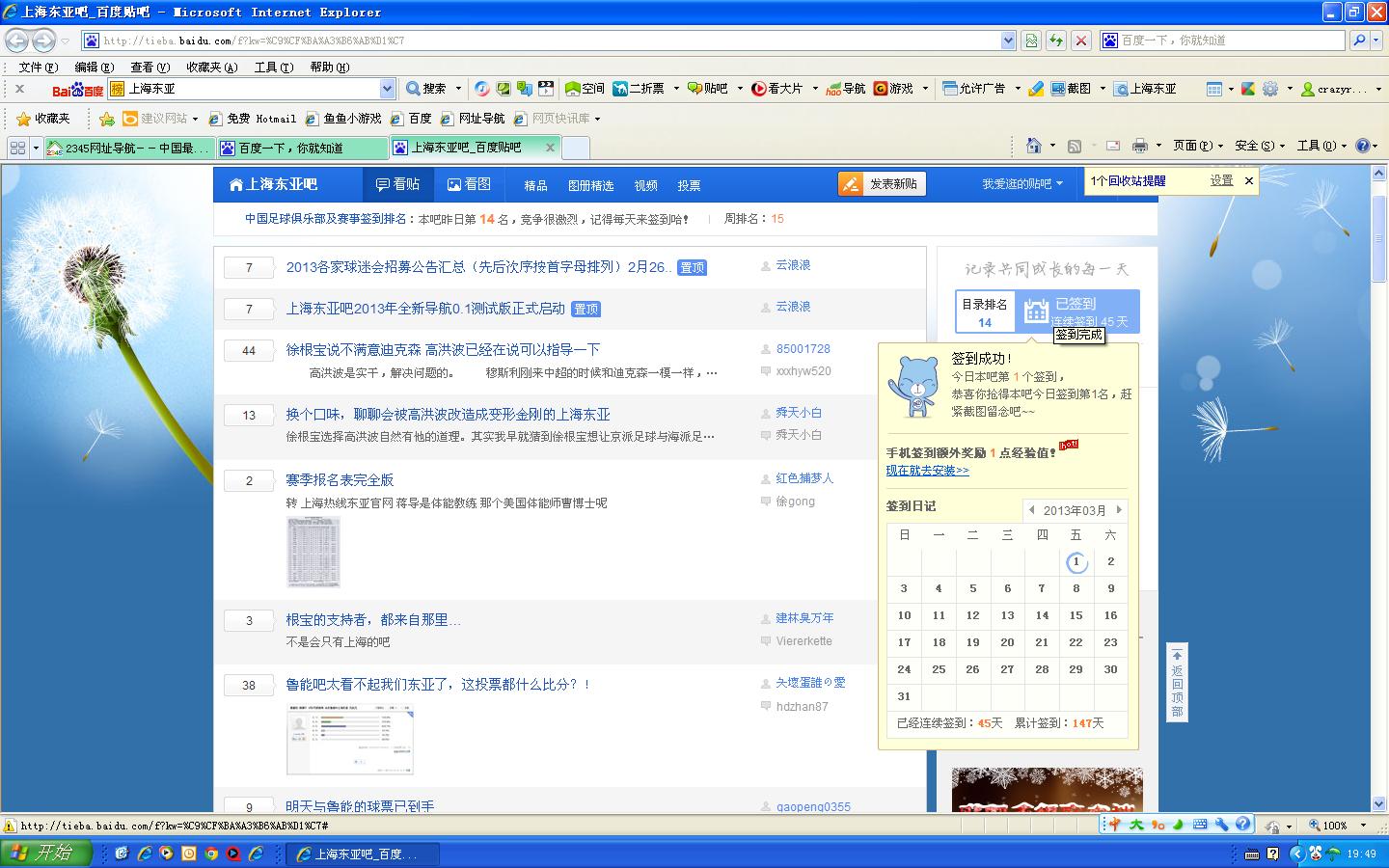1389x868 pixels.
Task: Click the 现在就去安装>> link
Action: pos(928,471)
